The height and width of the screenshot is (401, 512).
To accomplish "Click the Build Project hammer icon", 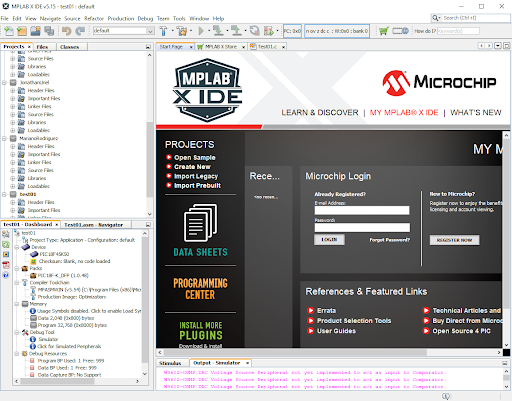I will pos(163,31).
